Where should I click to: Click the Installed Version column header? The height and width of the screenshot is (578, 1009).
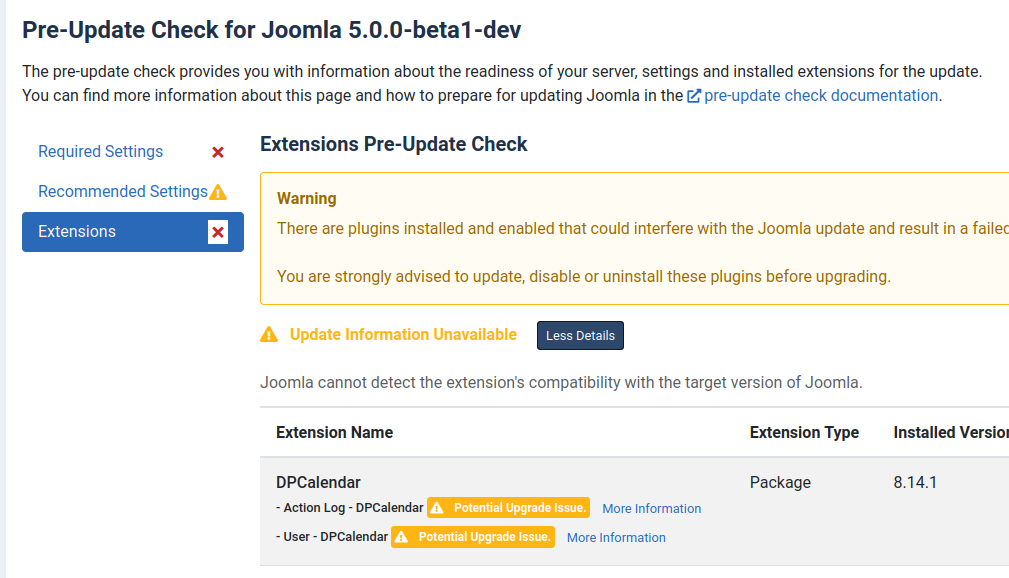click(951, 433)
